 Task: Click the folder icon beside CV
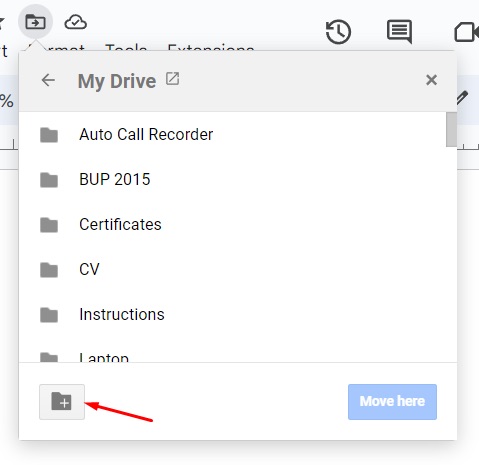tap(49, 270)
